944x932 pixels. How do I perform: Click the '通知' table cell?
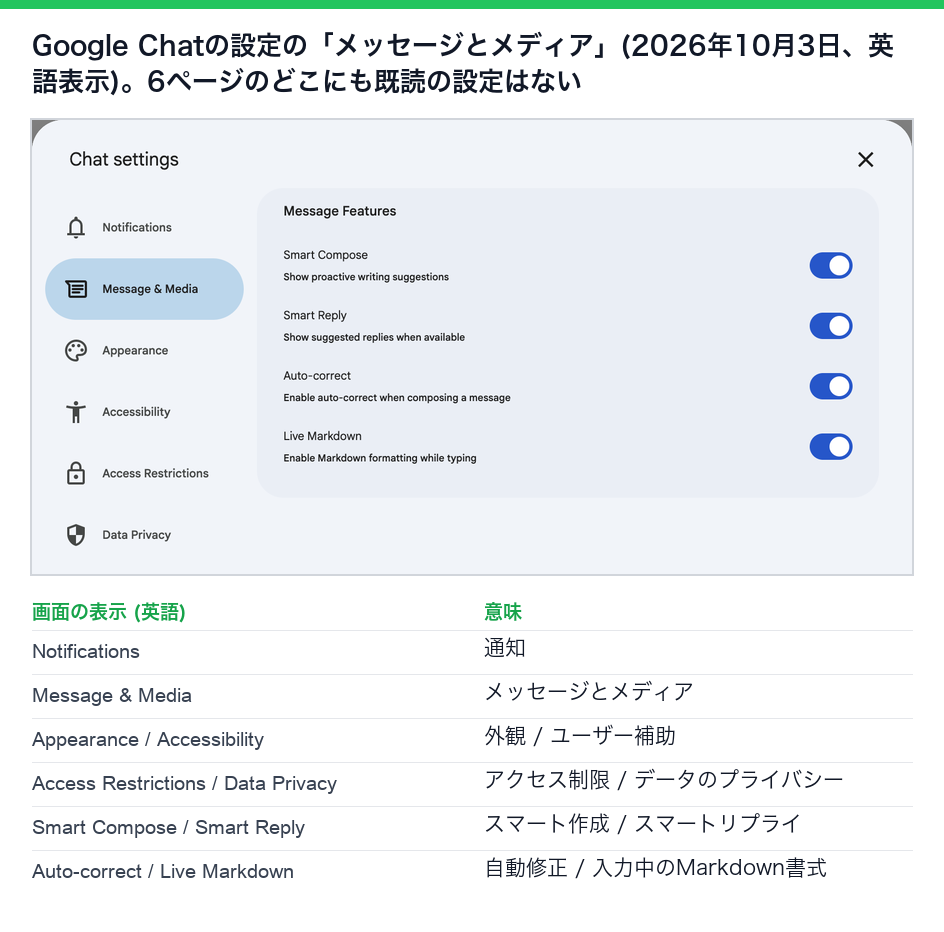[x=505, y=648]
